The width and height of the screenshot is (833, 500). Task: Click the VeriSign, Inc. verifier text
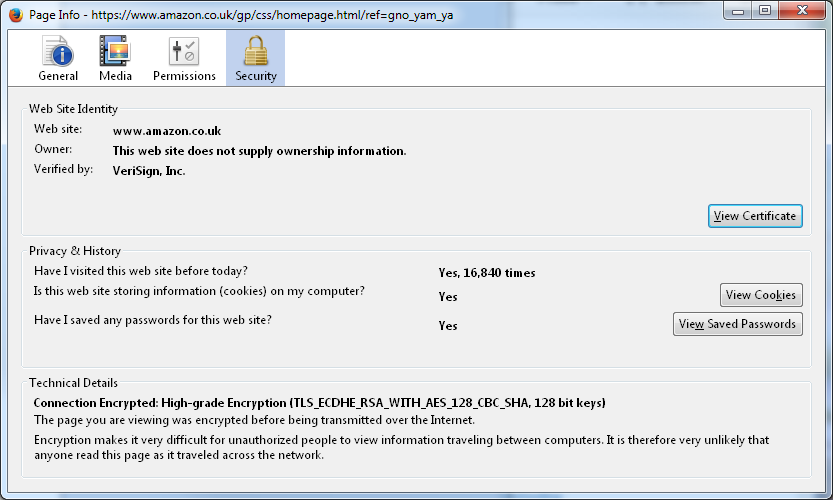tap(149, 171)
